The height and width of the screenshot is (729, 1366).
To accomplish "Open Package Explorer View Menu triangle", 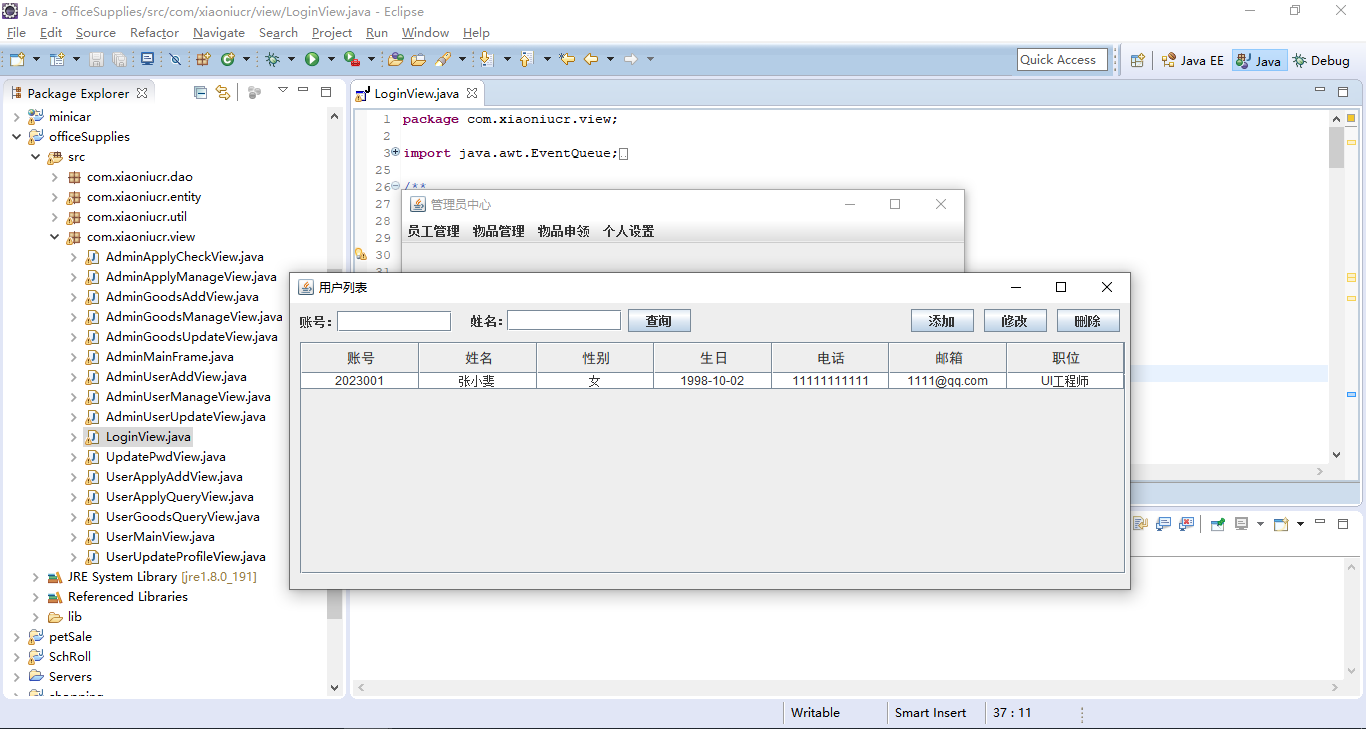I will 283,90.
